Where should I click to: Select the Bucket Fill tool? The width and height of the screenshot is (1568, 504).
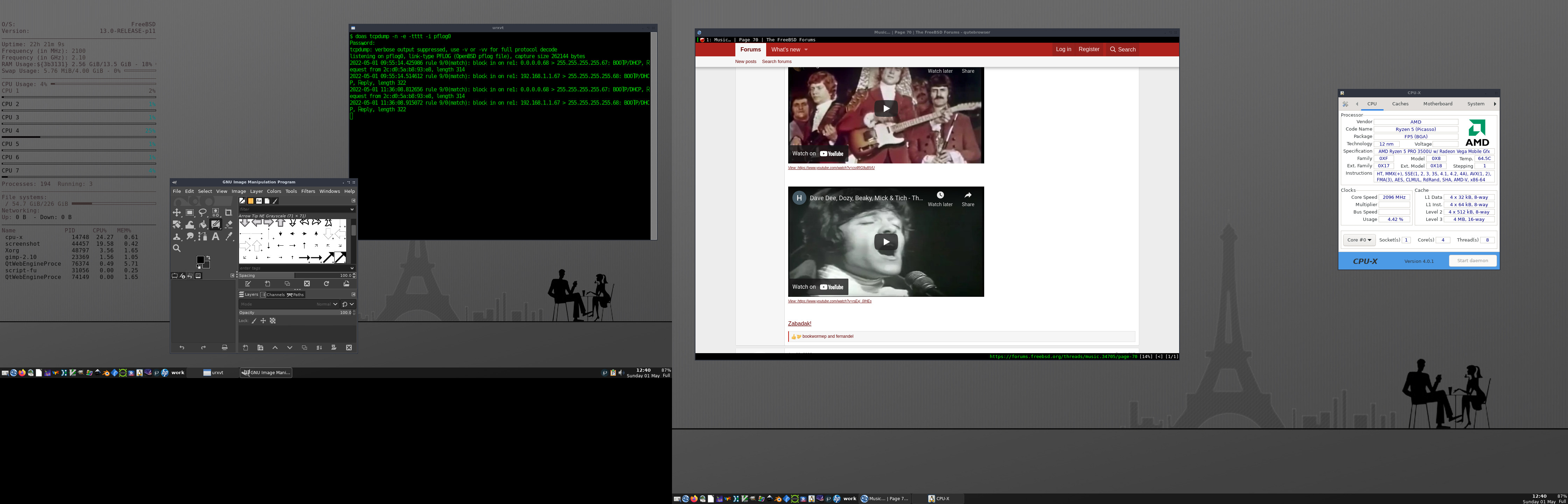pyautogui.click(x=203, y=225)
